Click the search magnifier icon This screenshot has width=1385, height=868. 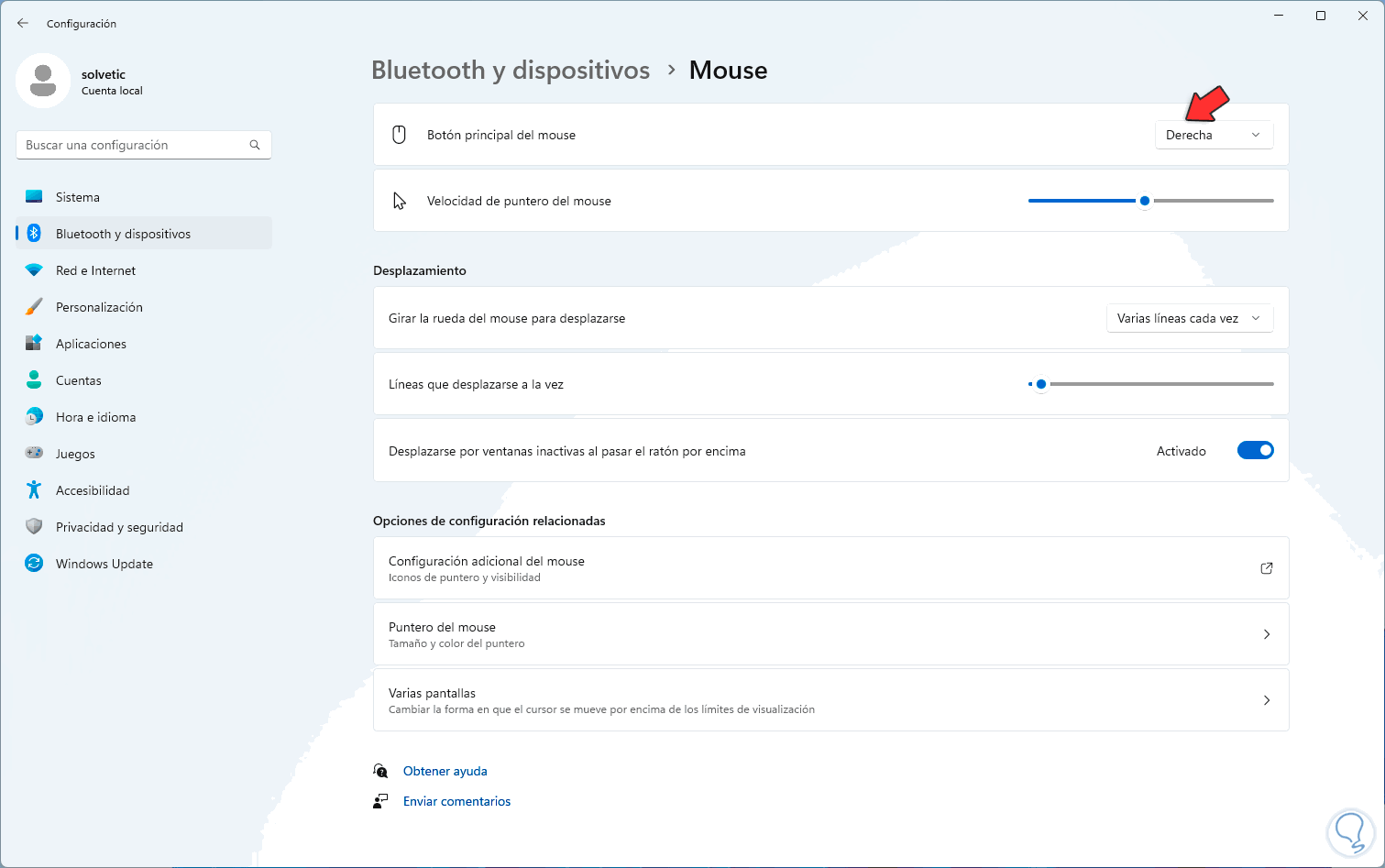click(x=255, y=145)
